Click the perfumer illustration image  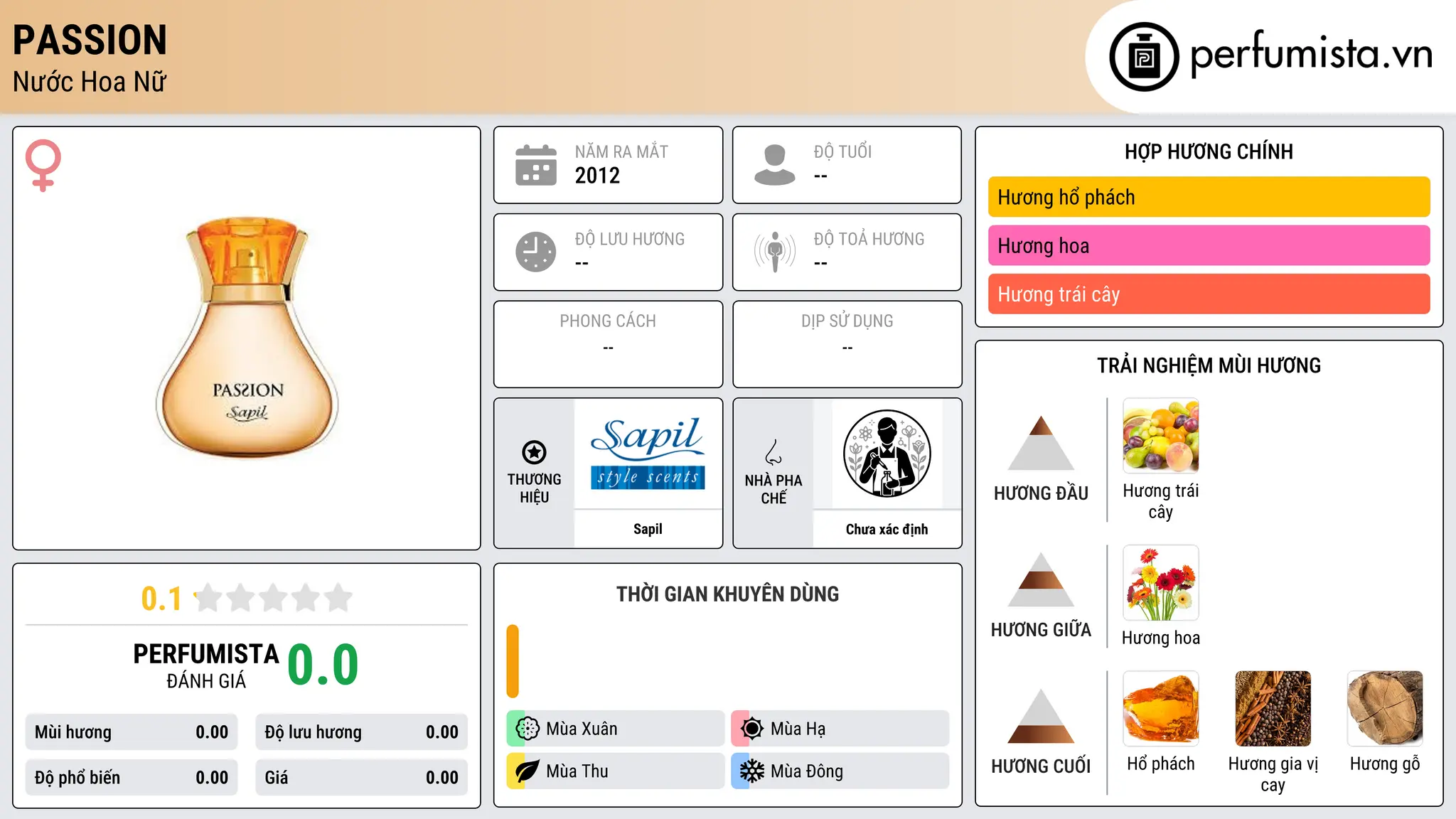coord(887,454)
